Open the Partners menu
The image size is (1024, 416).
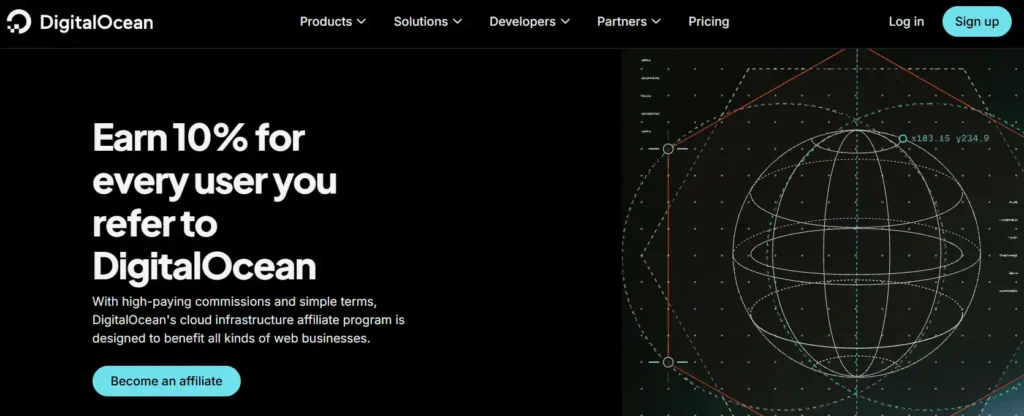coord(629,22)
